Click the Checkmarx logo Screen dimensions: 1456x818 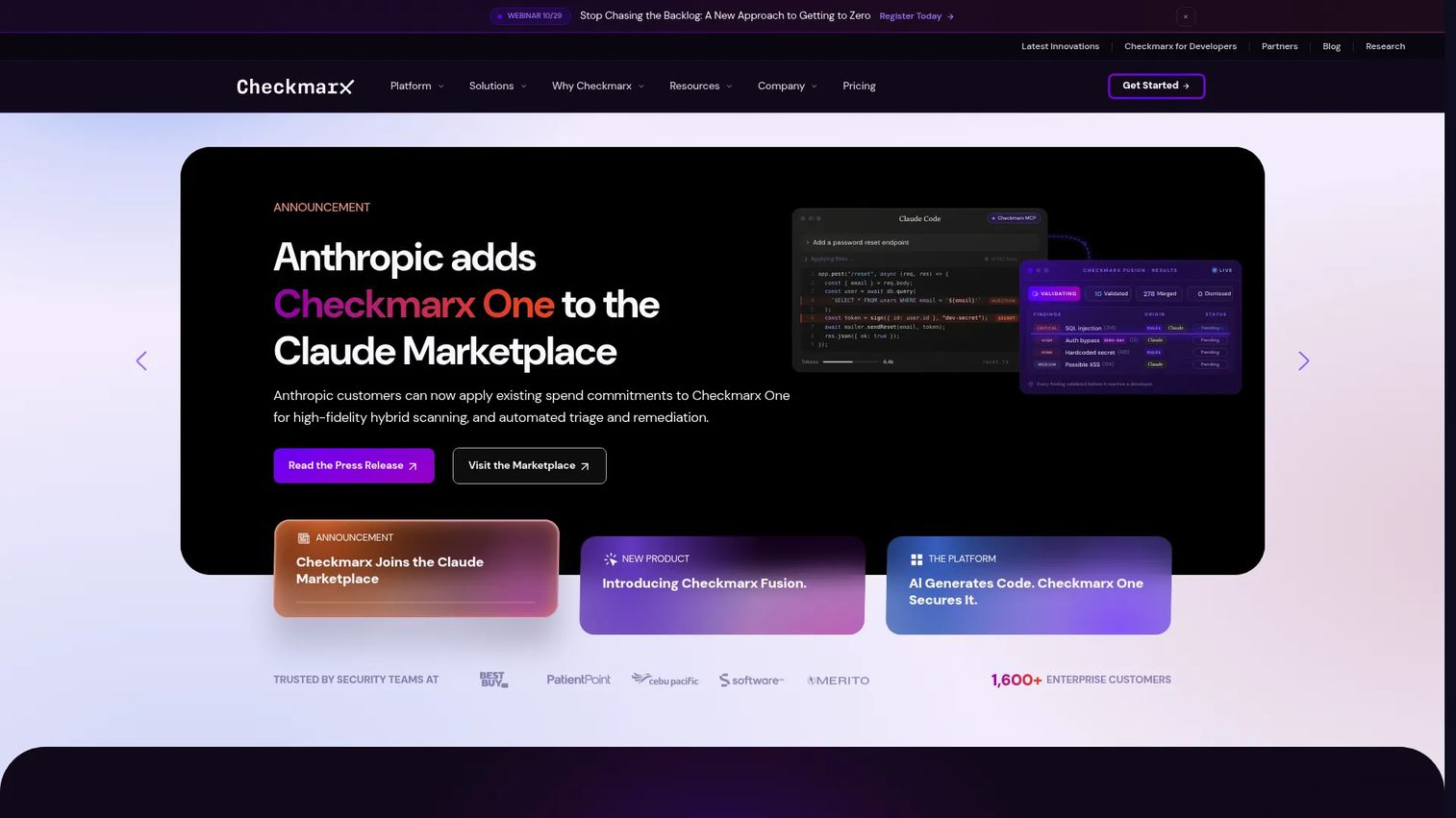click(x=295, y=87)
